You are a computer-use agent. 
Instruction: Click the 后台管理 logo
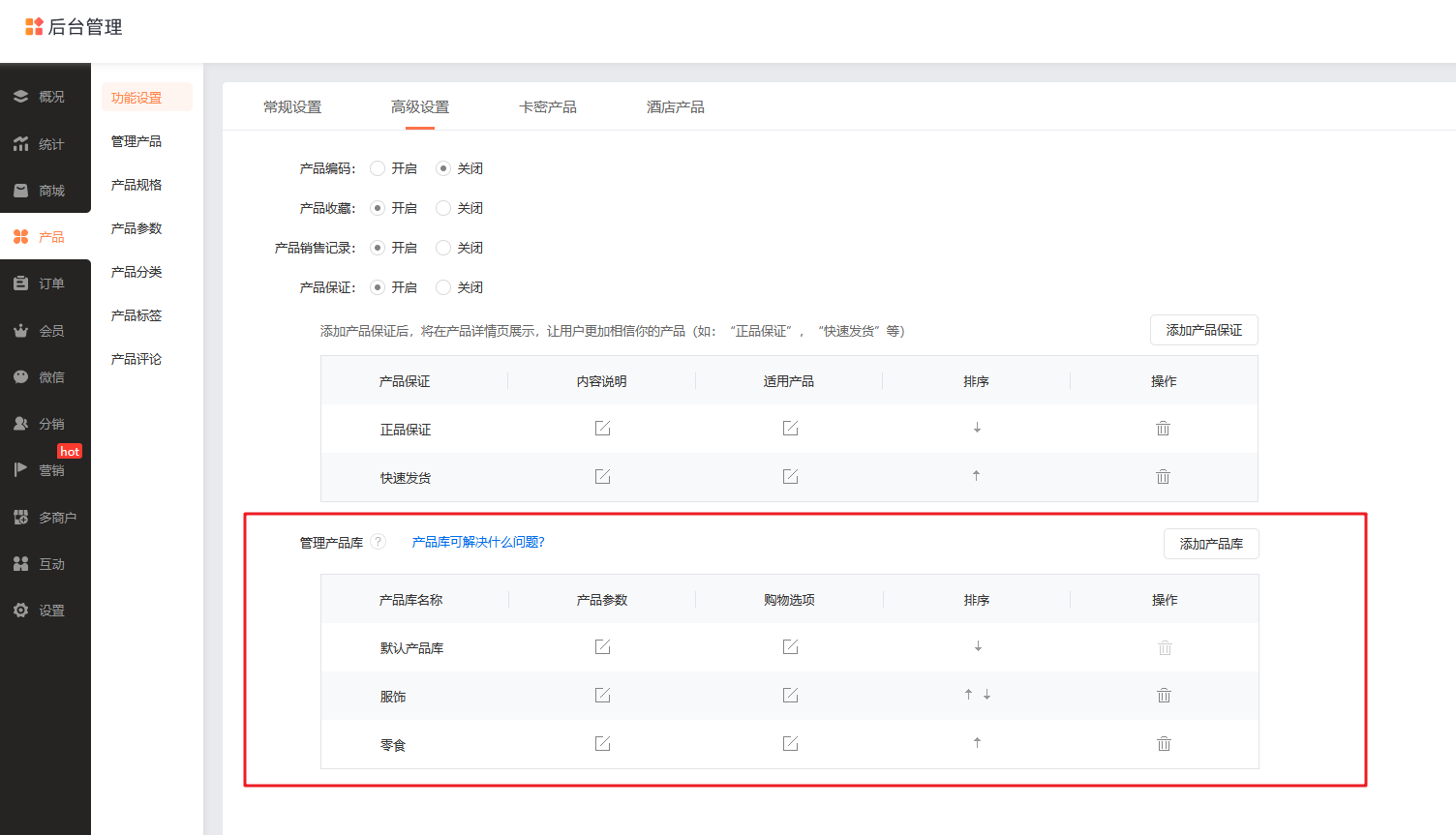pos(74,27)
